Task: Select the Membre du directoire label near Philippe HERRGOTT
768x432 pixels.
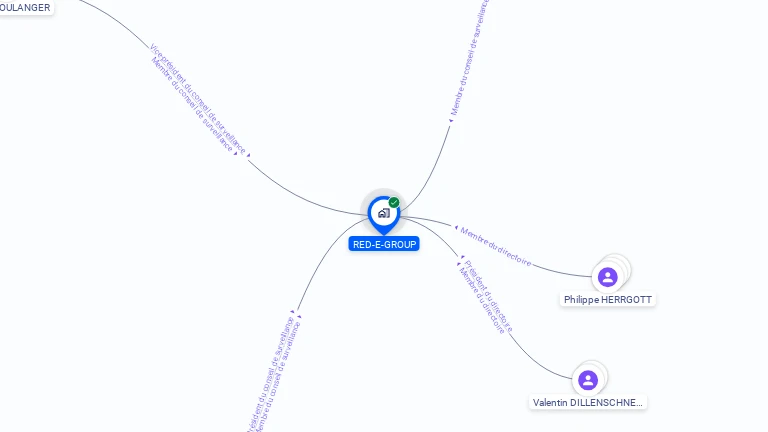Action: click(x=496, y=247)
